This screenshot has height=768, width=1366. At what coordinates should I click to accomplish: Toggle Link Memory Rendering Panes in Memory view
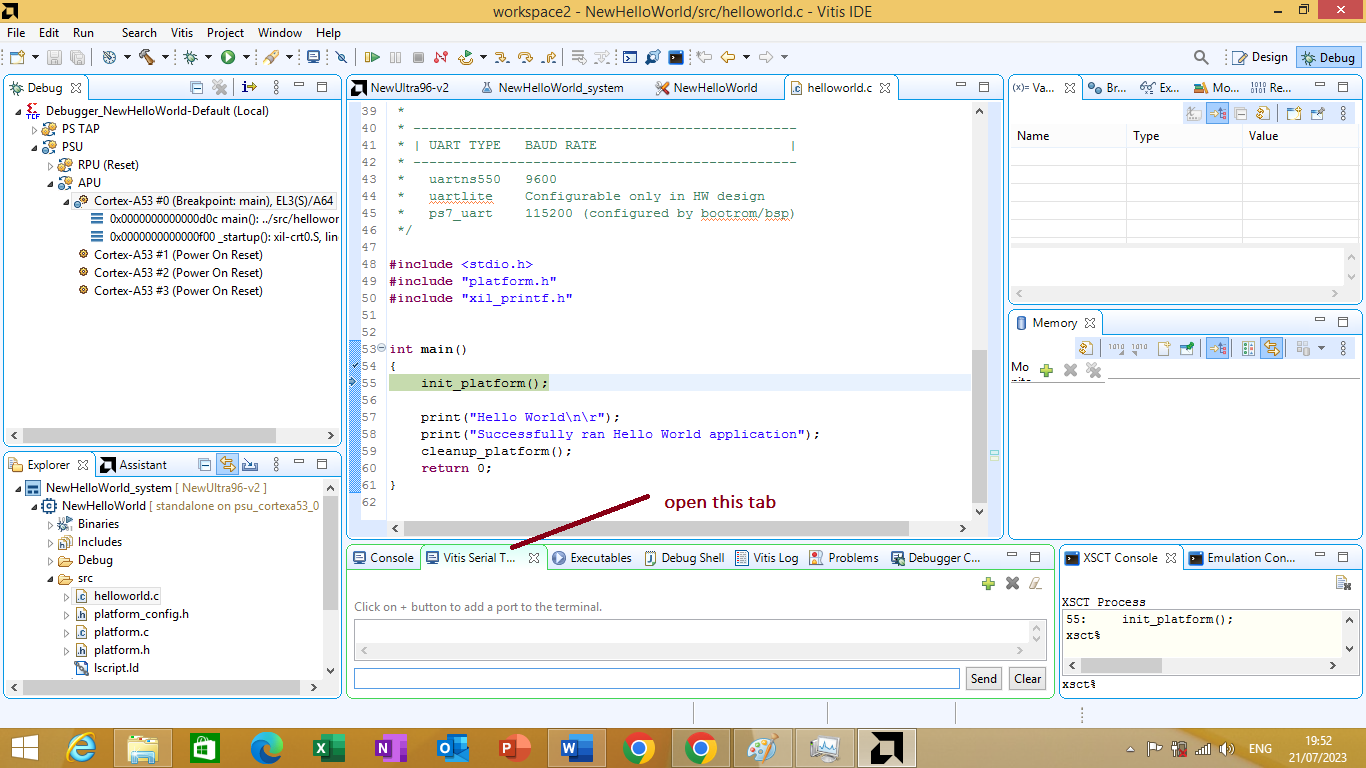click(x=1271, y=348)
